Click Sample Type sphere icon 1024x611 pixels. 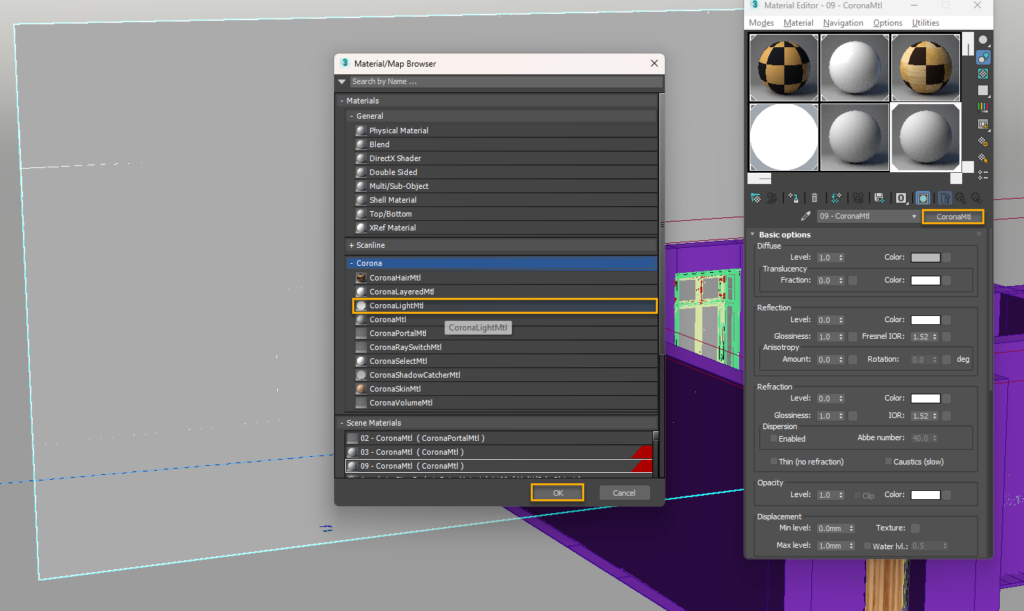(x=983, y=40)
